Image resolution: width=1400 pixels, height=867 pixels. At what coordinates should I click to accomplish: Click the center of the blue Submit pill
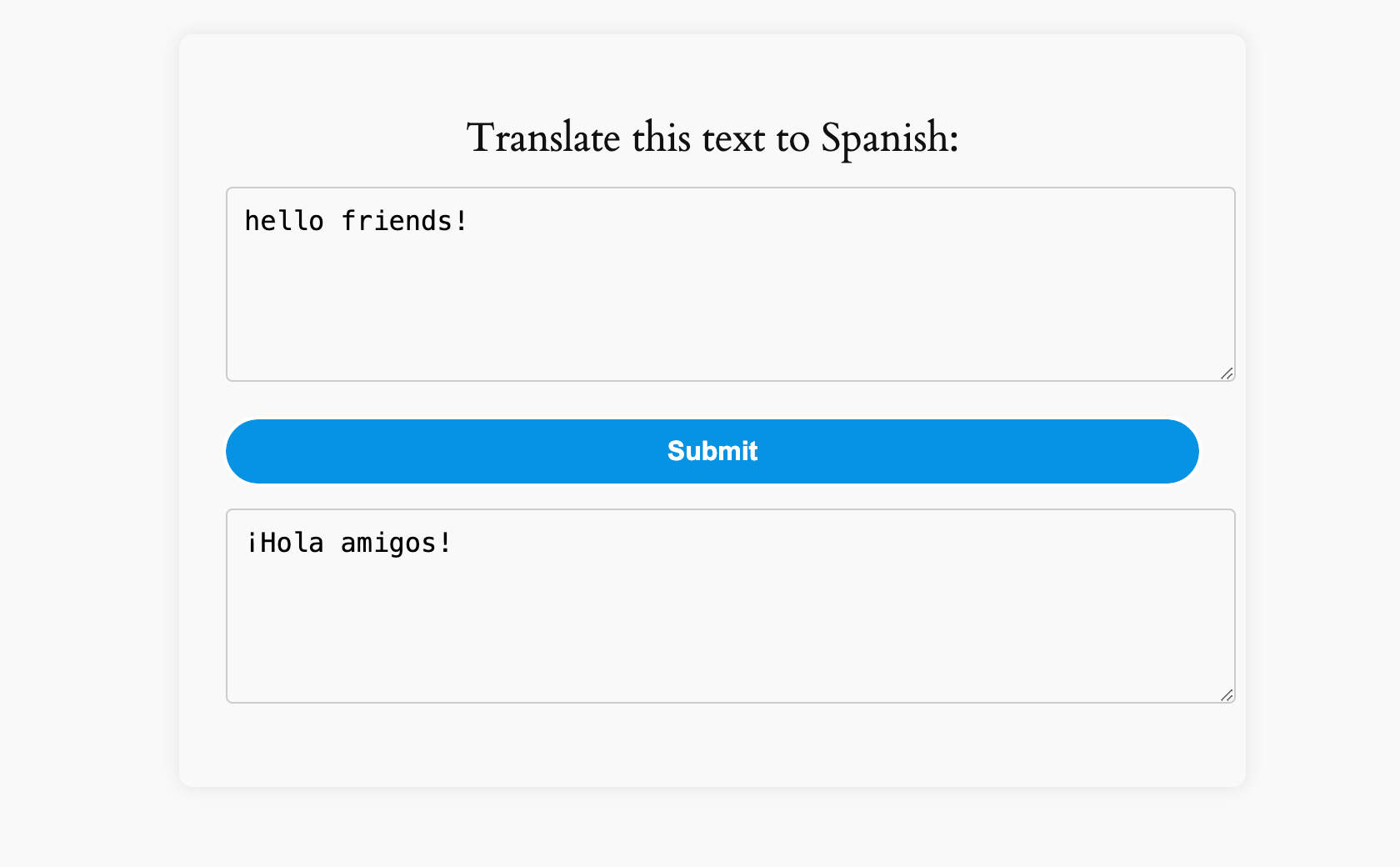pos(712,451)
